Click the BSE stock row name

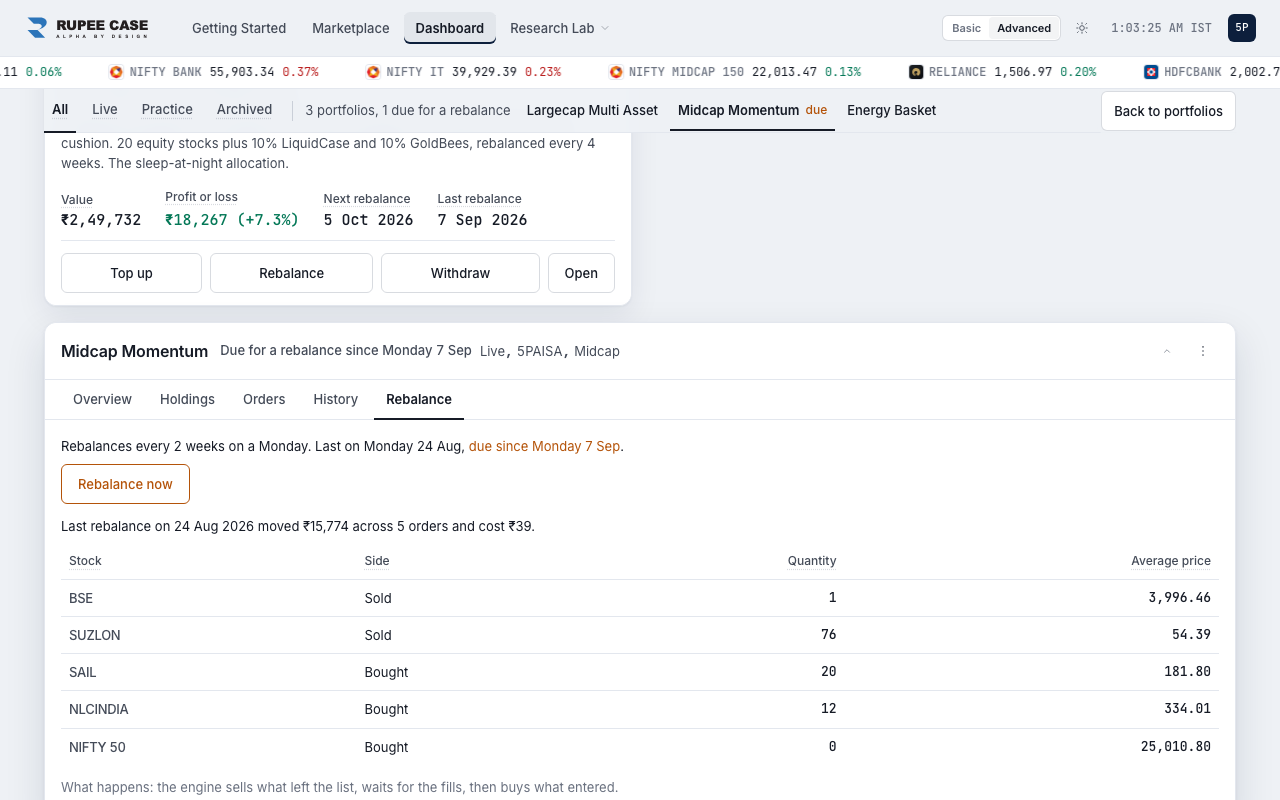coord(81,598)
